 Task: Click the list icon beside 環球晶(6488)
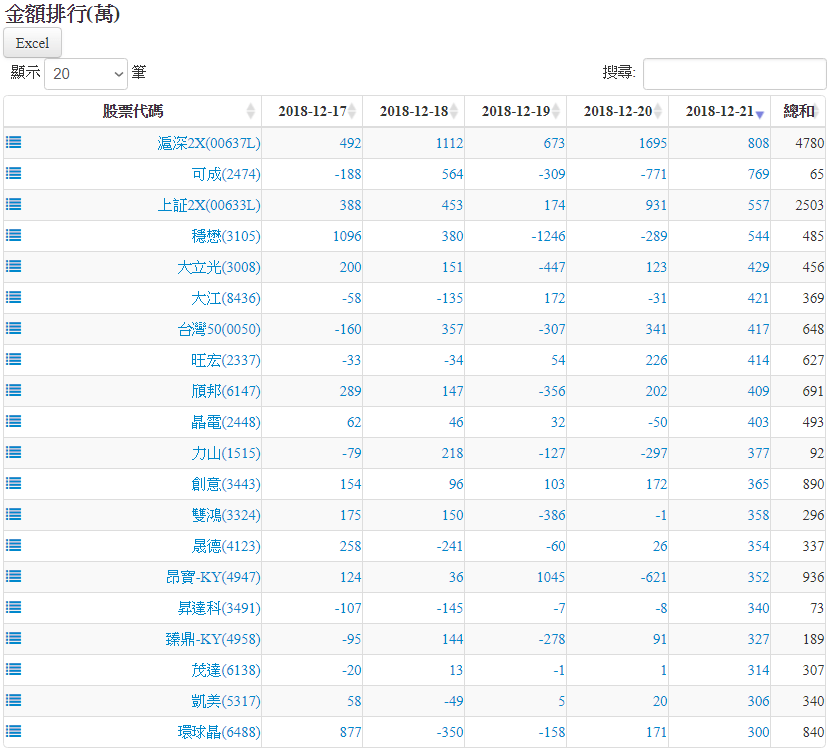(x=14, y=731)
